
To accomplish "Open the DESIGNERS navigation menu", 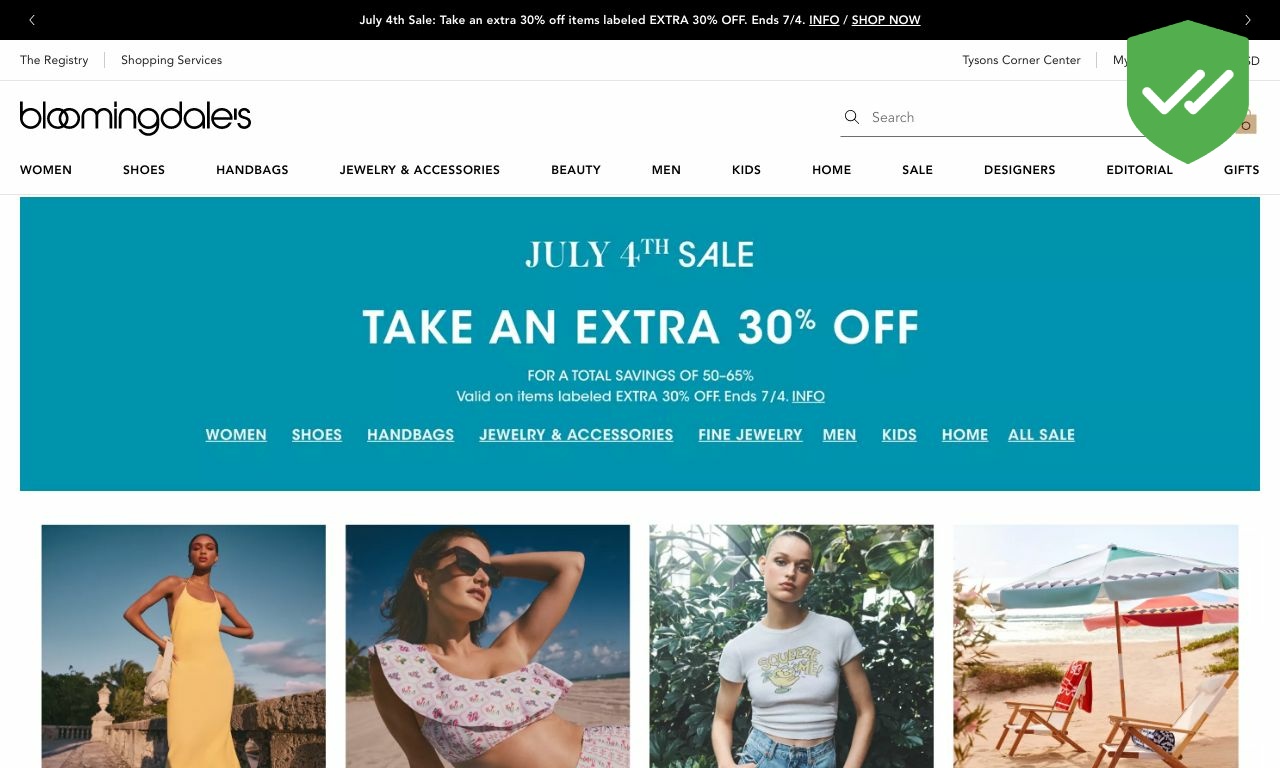I will tap(1020, 170).
